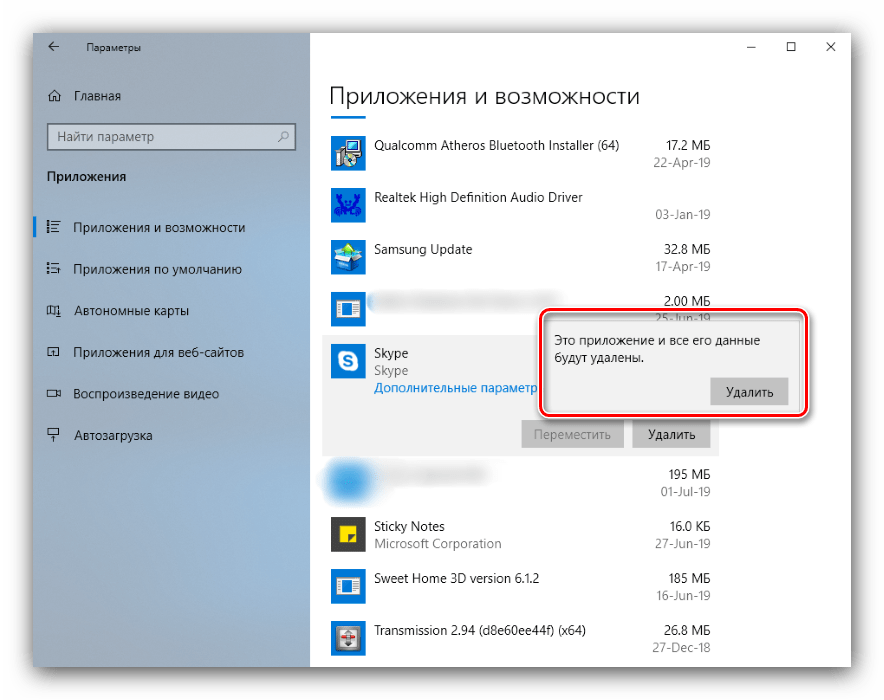
Task: Select Приложения для веб-сайтов
Action: point(158,352)
